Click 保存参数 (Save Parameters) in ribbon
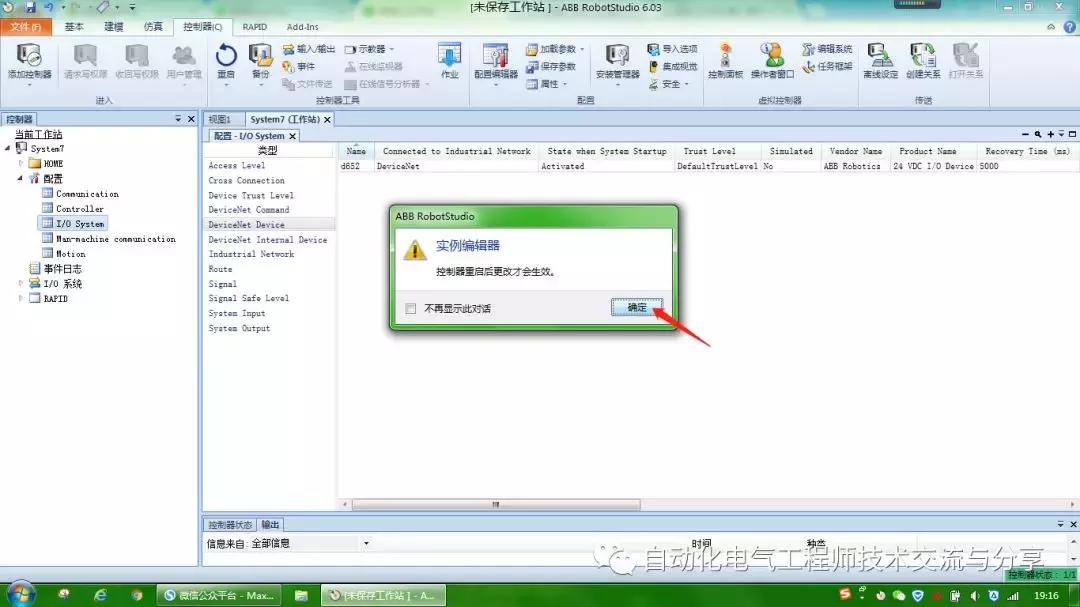The height and width of the screenshot is (607, 1080). [x=551, y=66]
